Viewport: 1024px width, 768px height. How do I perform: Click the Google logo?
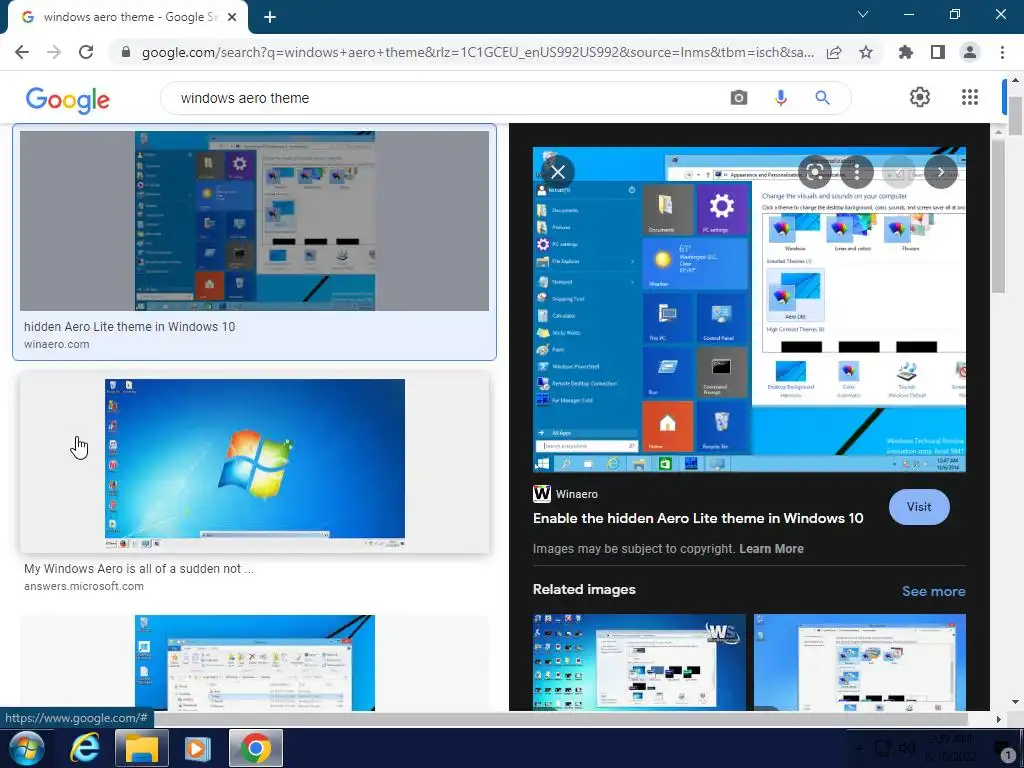coord(68,100)
